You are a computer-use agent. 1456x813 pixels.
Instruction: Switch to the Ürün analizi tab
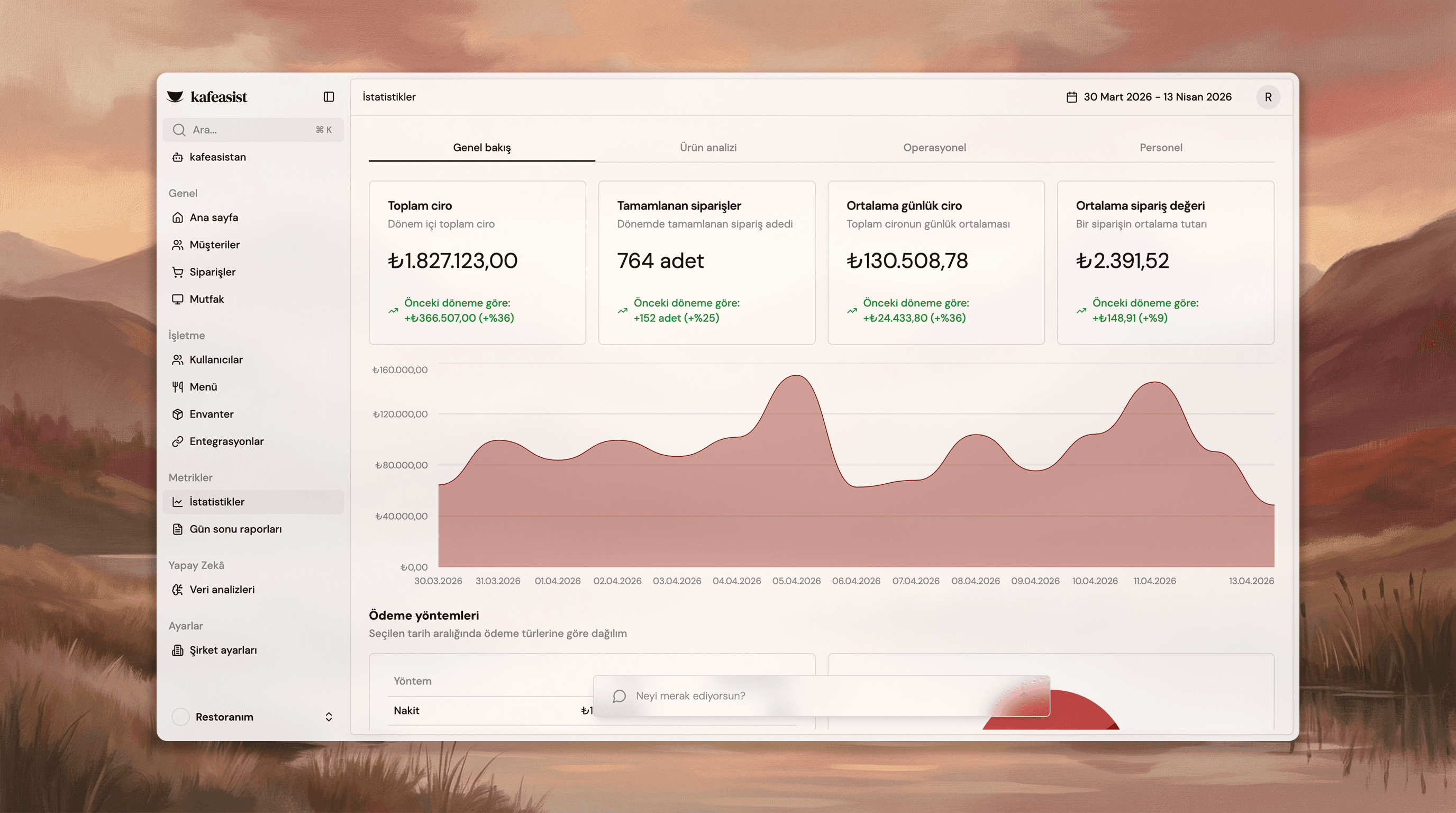pyautogui.click(x=708, y=148)
